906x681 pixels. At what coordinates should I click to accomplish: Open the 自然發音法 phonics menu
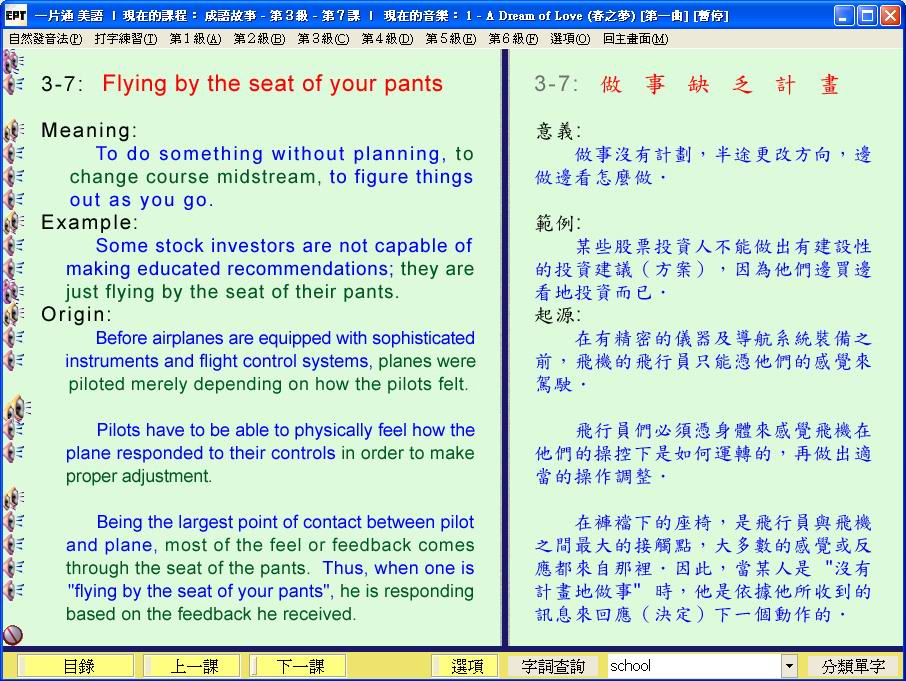tap(45, 39)
